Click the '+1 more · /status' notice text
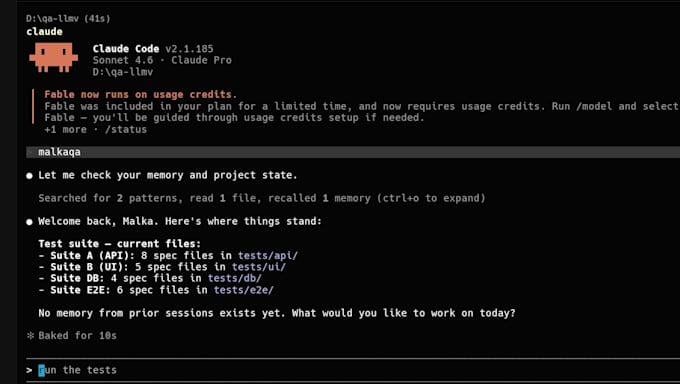The height and width of the screenshot is (384, 680). [95, 129]
